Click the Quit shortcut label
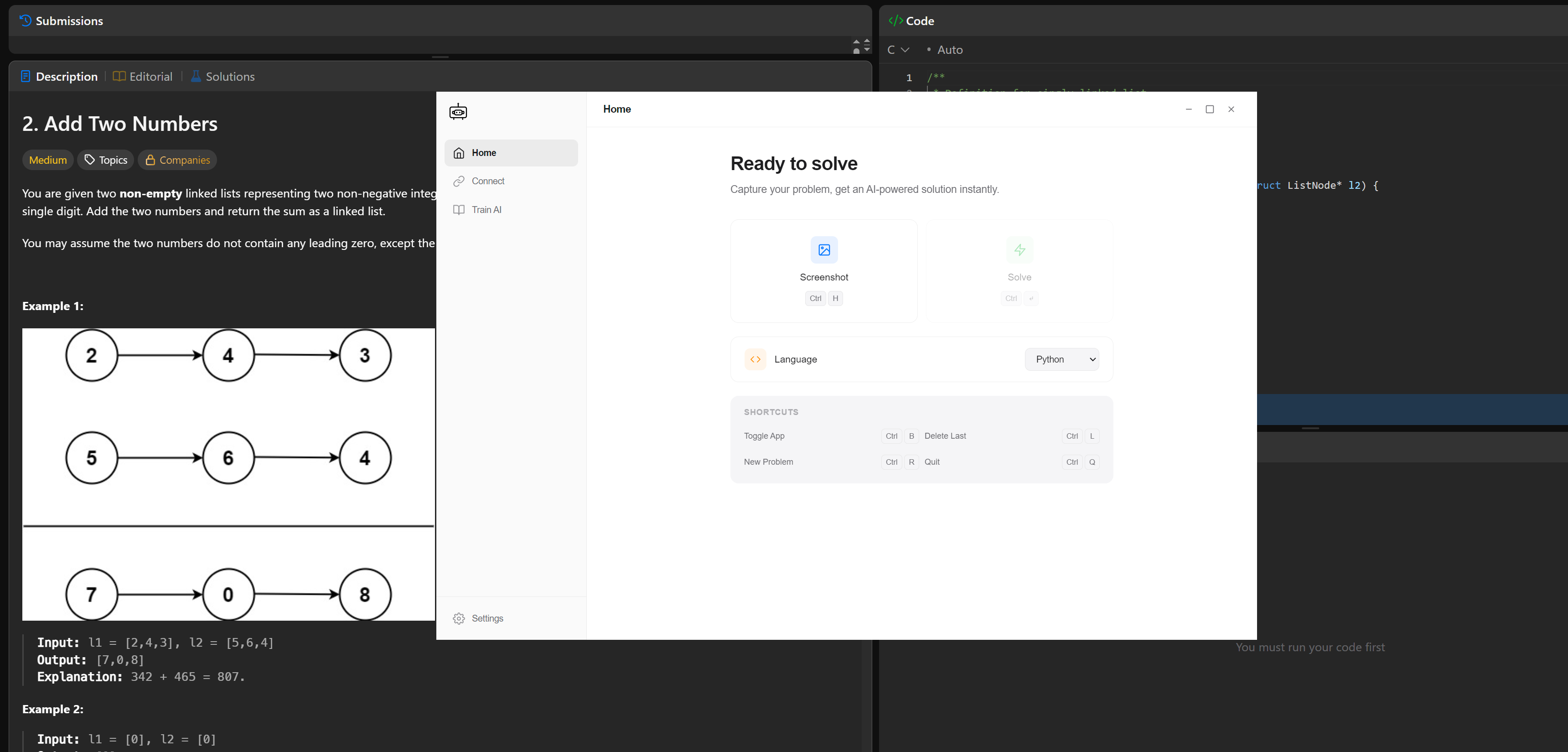The width and height of the screenshot is (1568, 752). click(x=931, y=462)
